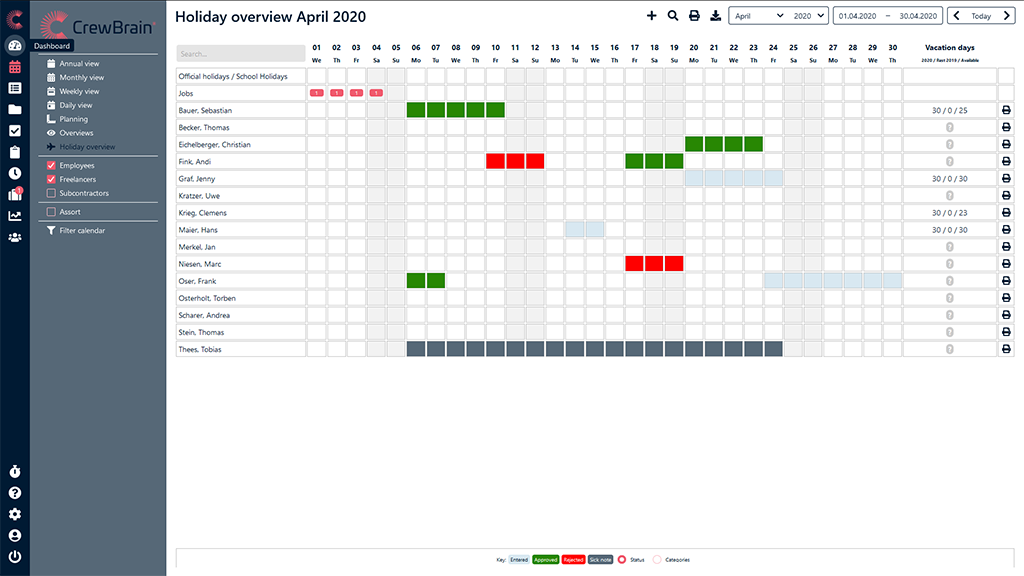Image resolution: width=1024 pixels, height=576 pixels.
Task: Enable the Subcontractors checkbox
Action: (x=52, y=193)
